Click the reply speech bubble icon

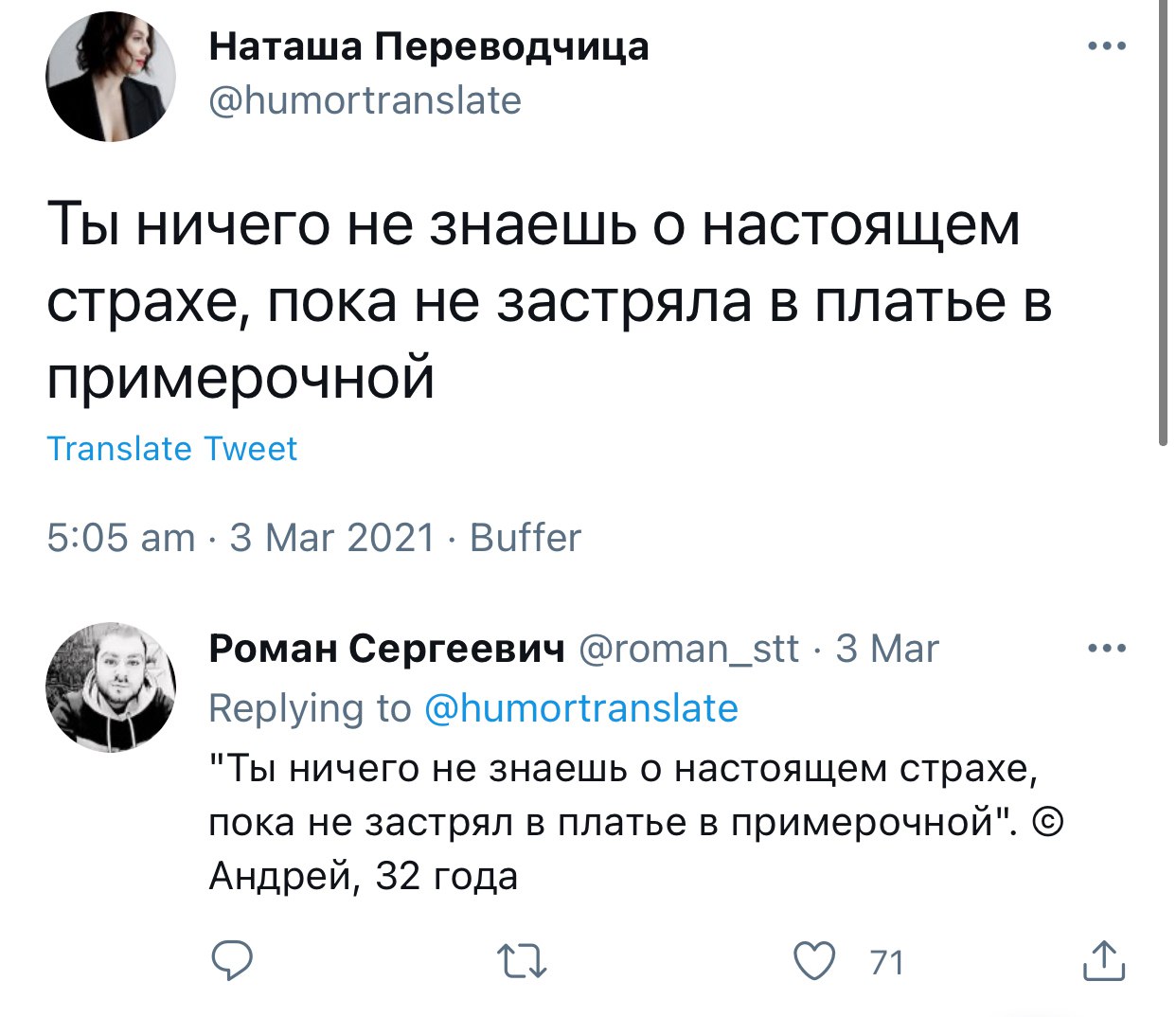[230, 961]
